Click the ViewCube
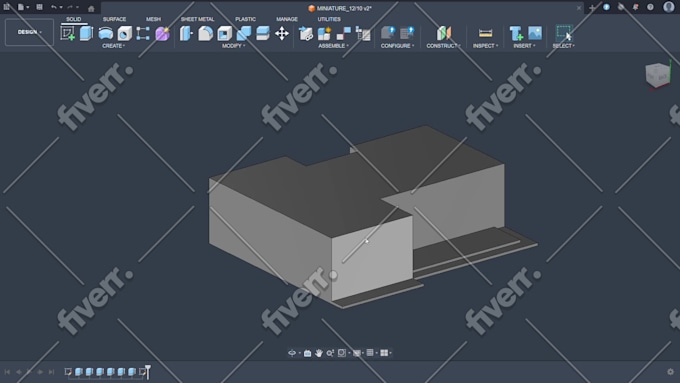This screenshot has width=680, height=383. (657, 75)
